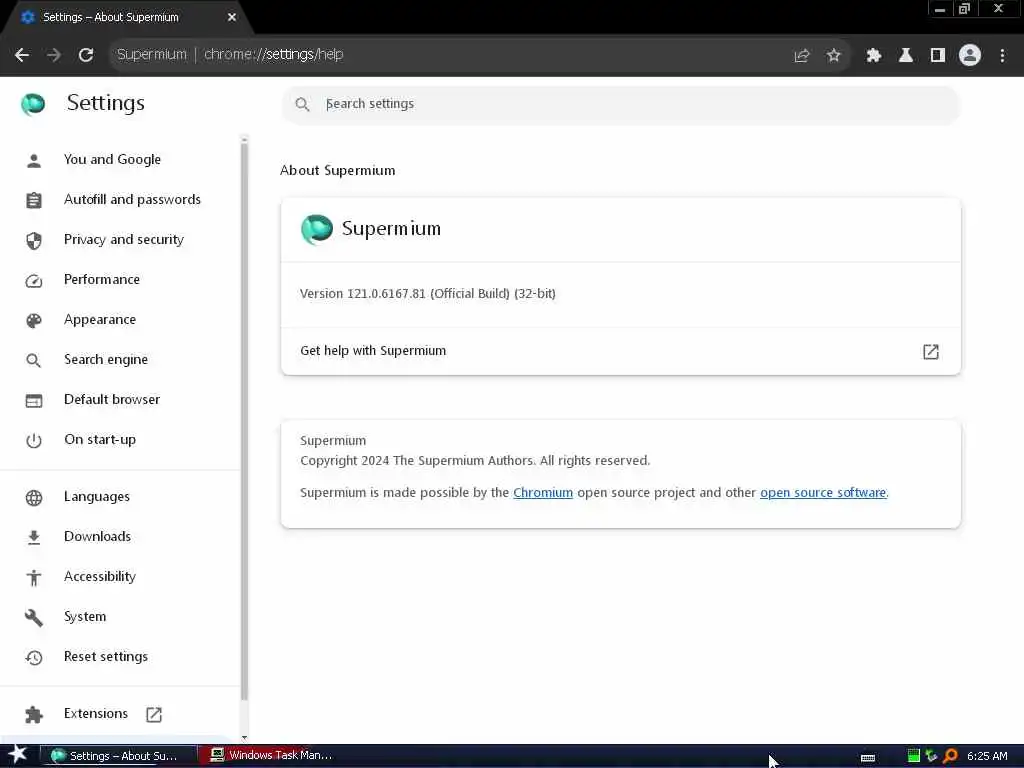This screenshot has height=768, width=1024.
Task: Click the shield icon beside Privacy and security
Action: click(x=34, y=241)
